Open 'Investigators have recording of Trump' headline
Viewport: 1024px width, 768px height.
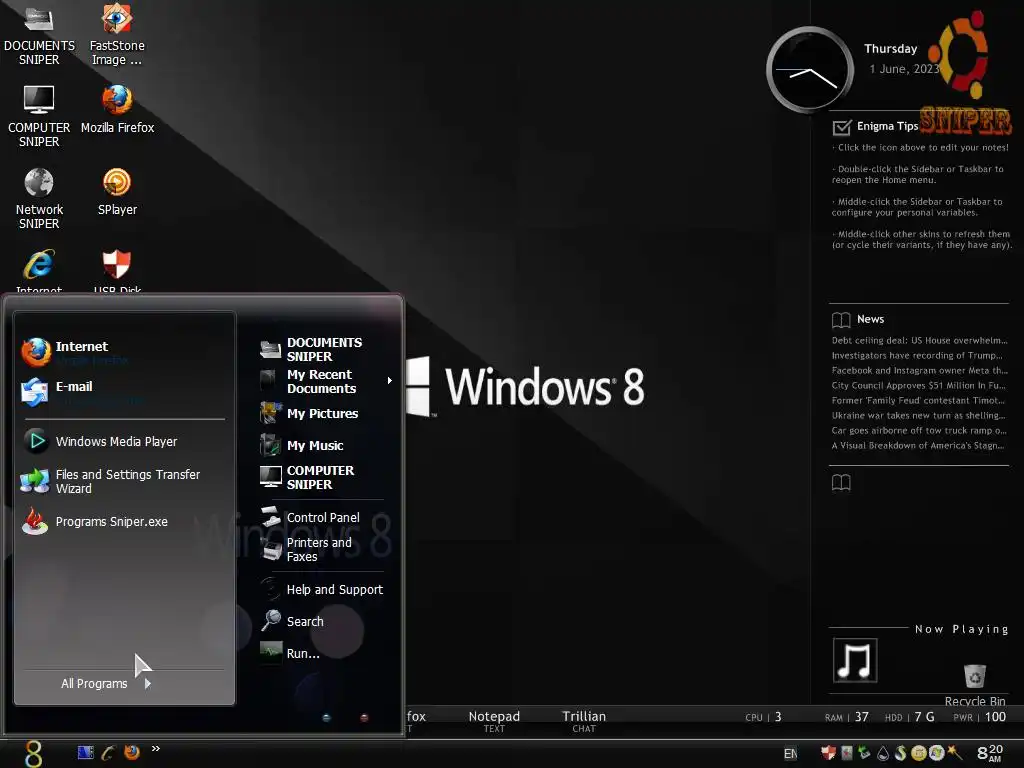(917, 355)
